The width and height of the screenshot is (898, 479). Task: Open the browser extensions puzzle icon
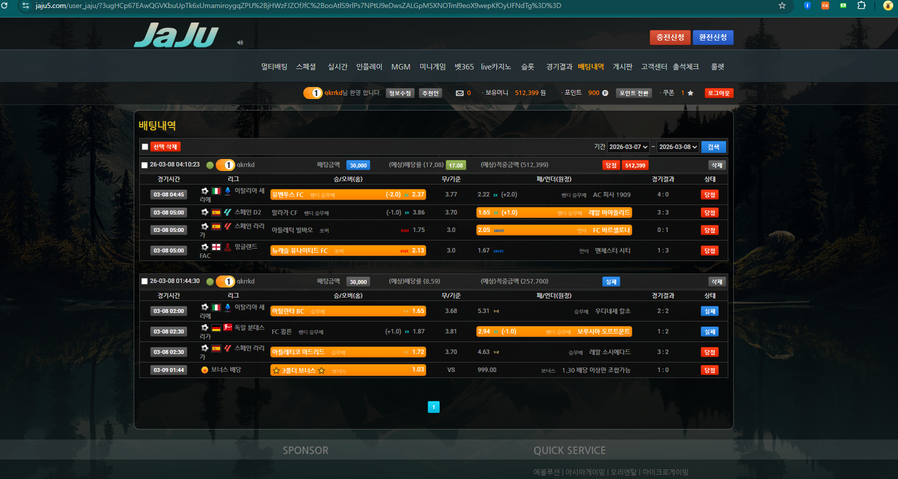click(861, 6)
